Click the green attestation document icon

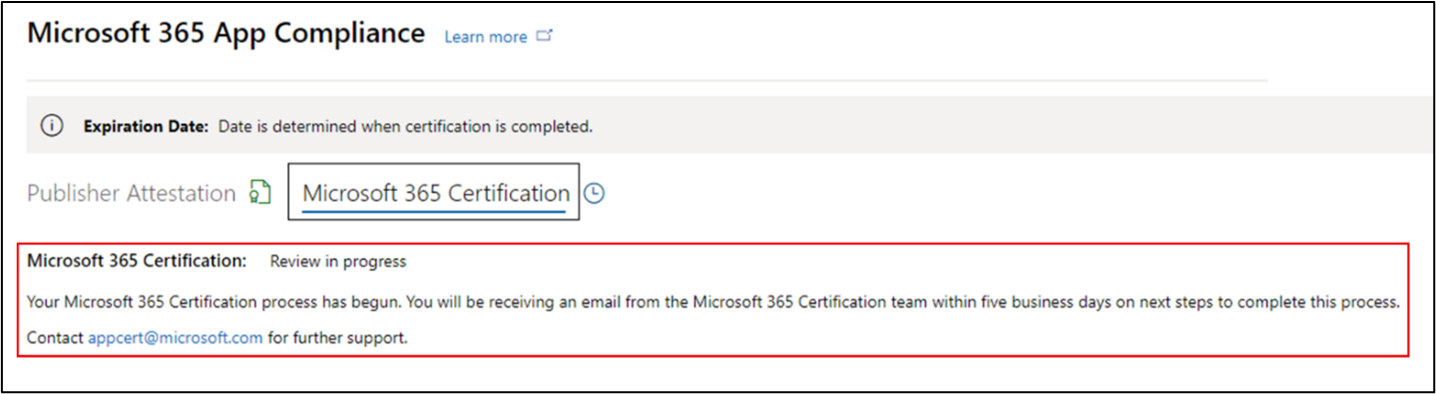[x=260, y=192]
